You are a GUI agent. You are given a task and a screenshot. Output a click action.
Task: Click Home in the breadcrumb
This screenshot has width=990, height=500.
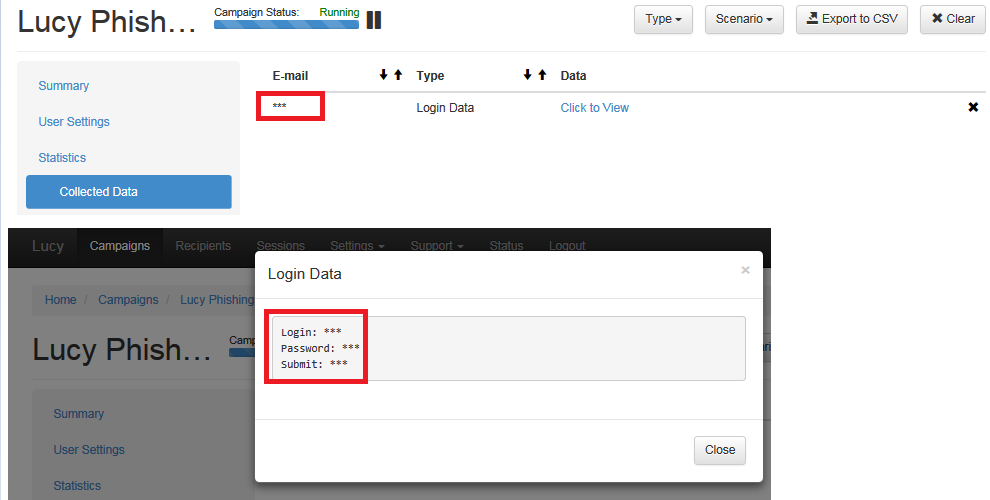[61, 300]
